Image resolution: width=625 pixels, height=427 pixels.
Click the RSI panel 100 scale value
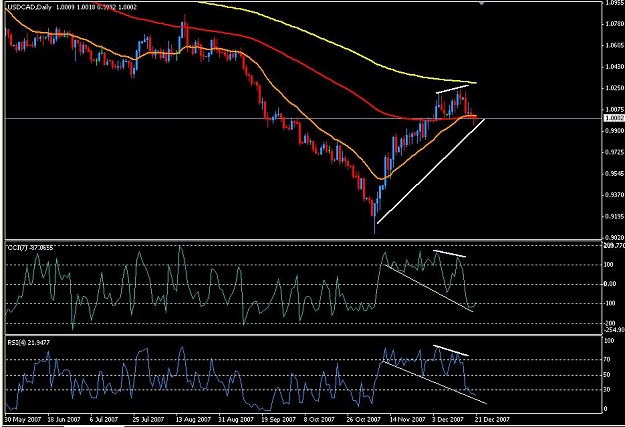(x=609, y=341)
